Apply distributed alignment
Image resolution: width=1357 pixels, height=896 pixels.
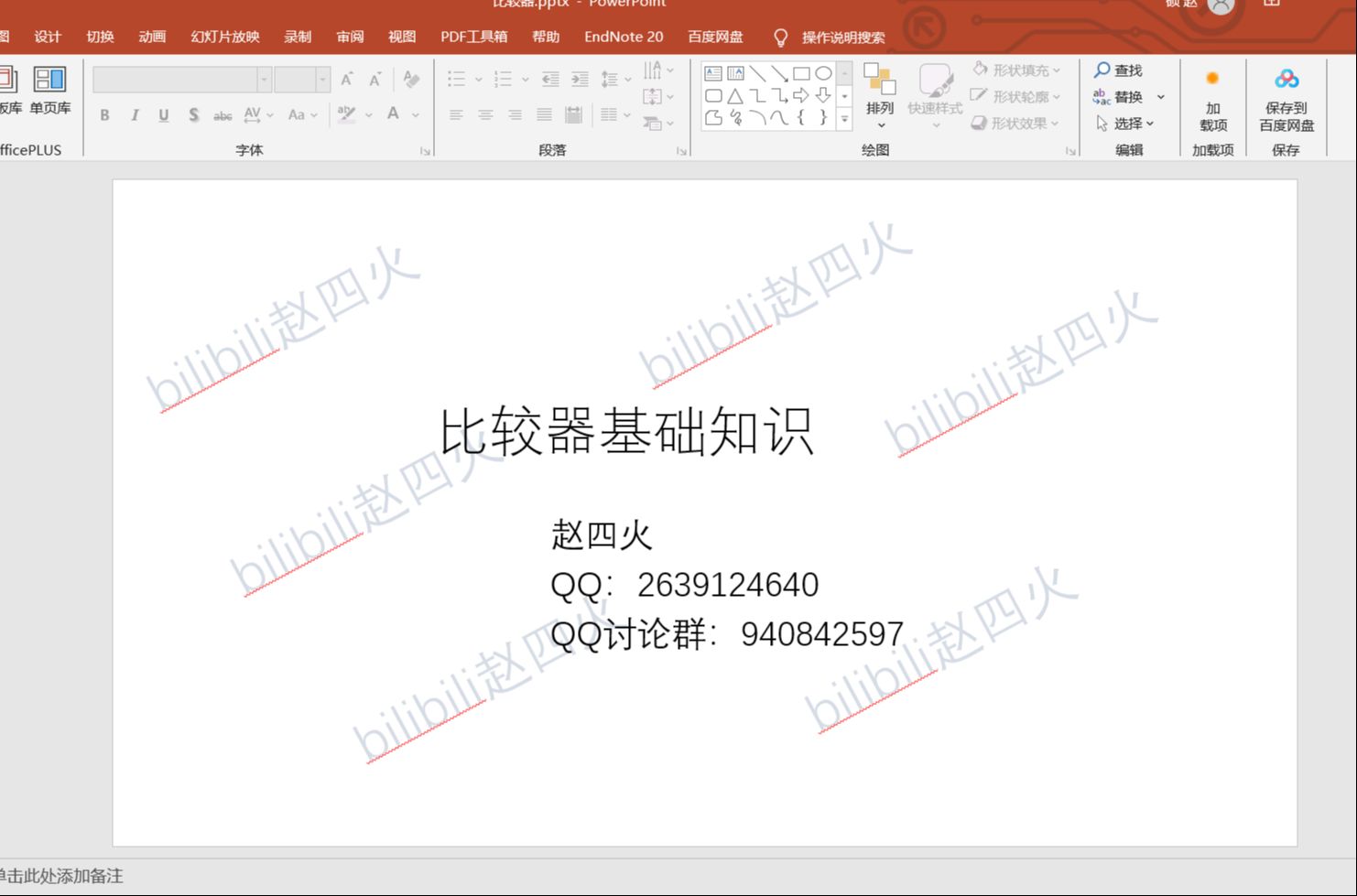pyautogui.click(x=573, y=115)
